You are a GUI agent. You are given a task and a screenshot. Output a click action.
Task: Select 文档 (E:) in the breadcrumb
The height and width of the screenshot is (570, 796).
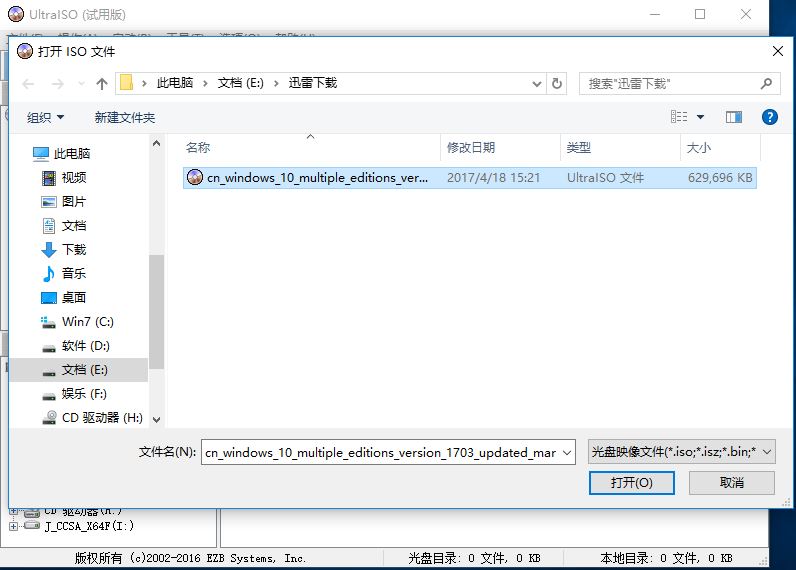coord(241,83)
